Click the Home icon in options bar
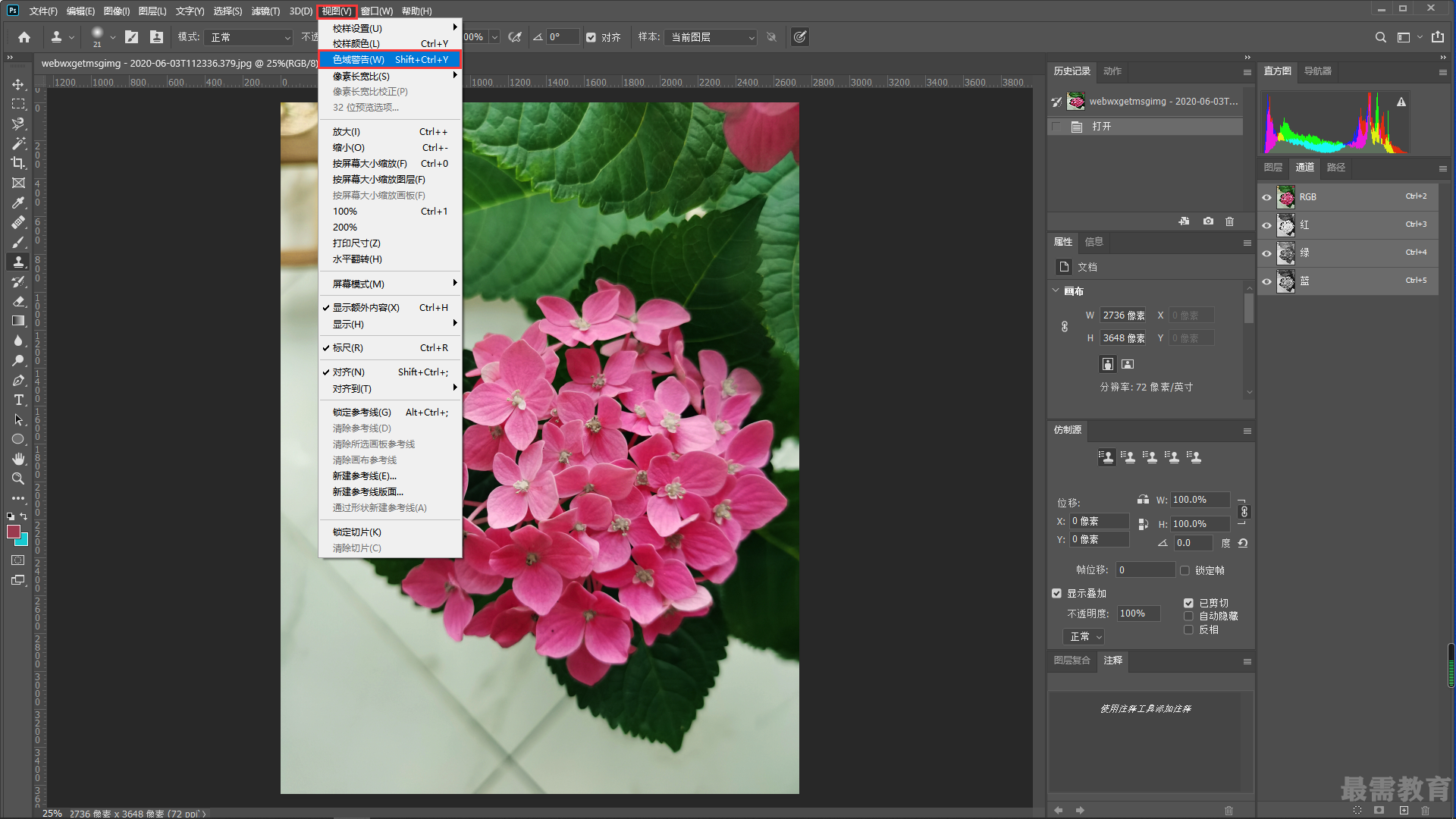Image resolution: width=1456 pixels, height=819 pixels. coord(24,37)
